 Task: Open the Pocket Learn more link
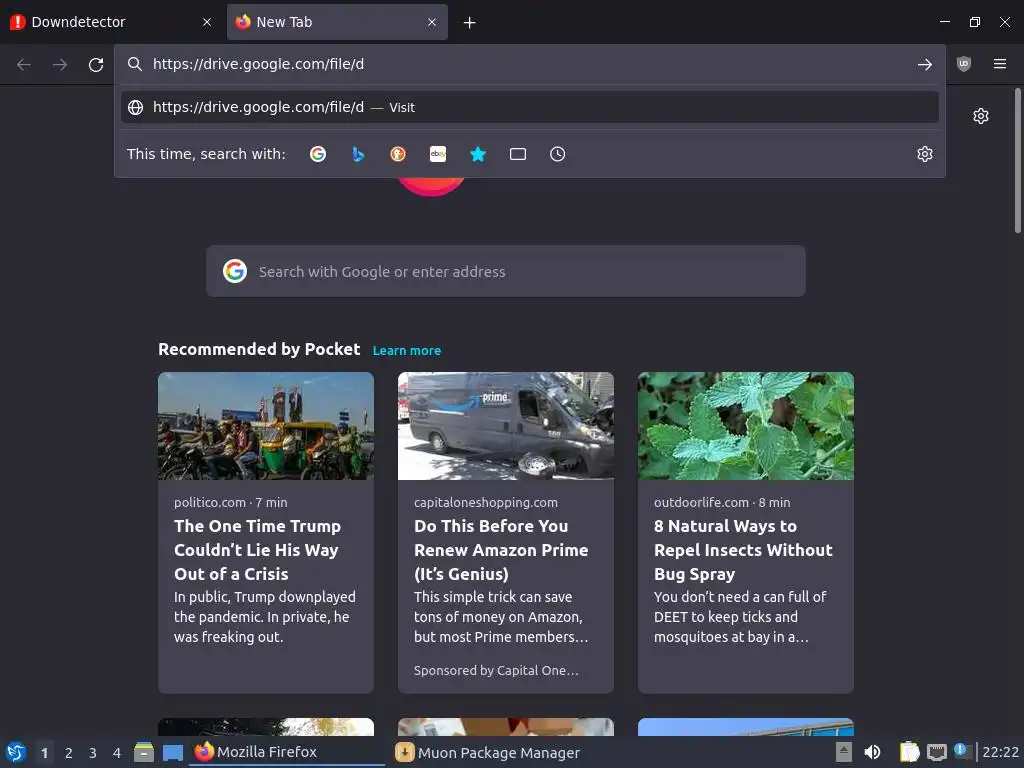click(x=406, y=351)
